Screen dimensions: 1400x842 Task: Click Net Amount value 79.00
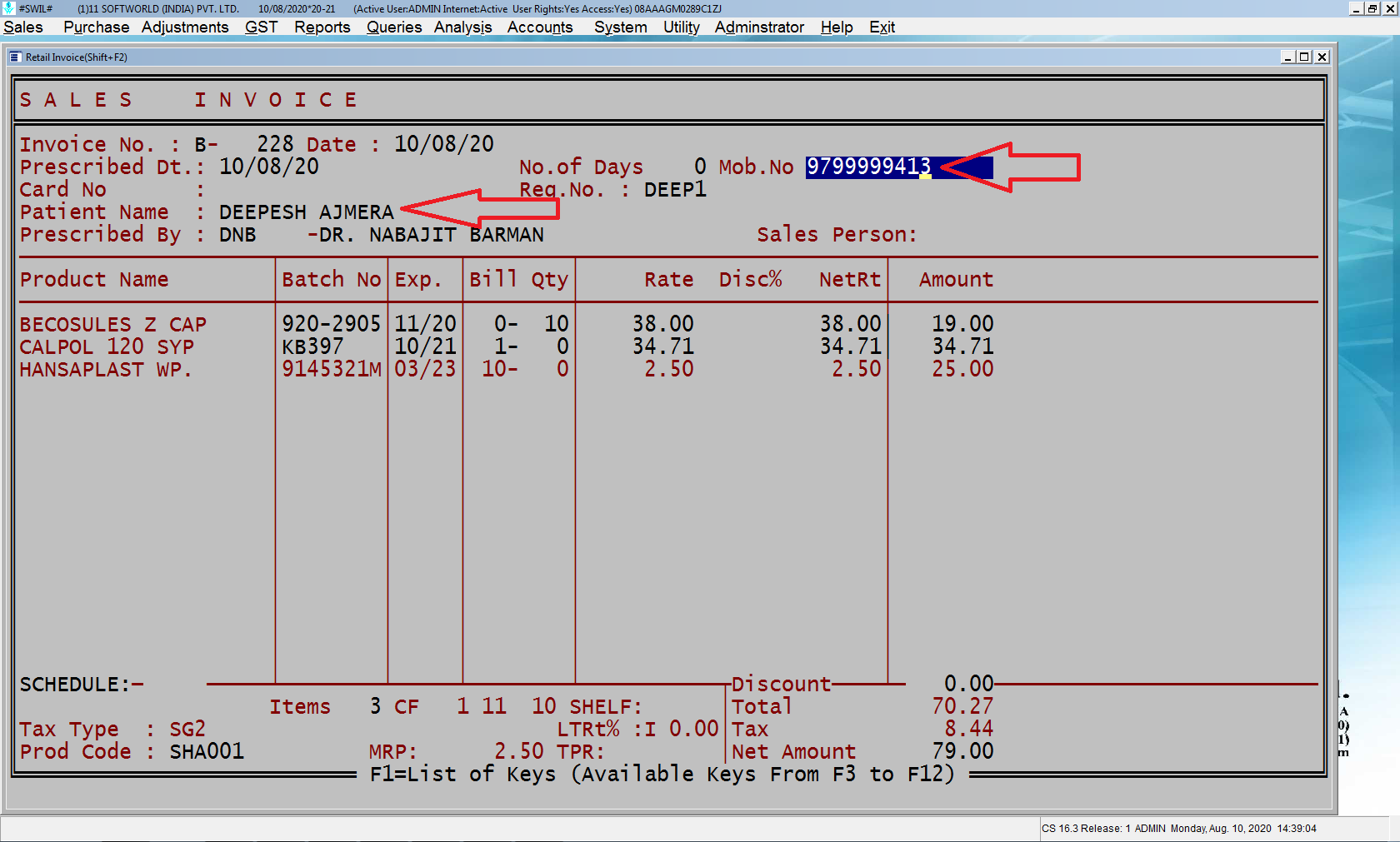click(x=962, y=752)
